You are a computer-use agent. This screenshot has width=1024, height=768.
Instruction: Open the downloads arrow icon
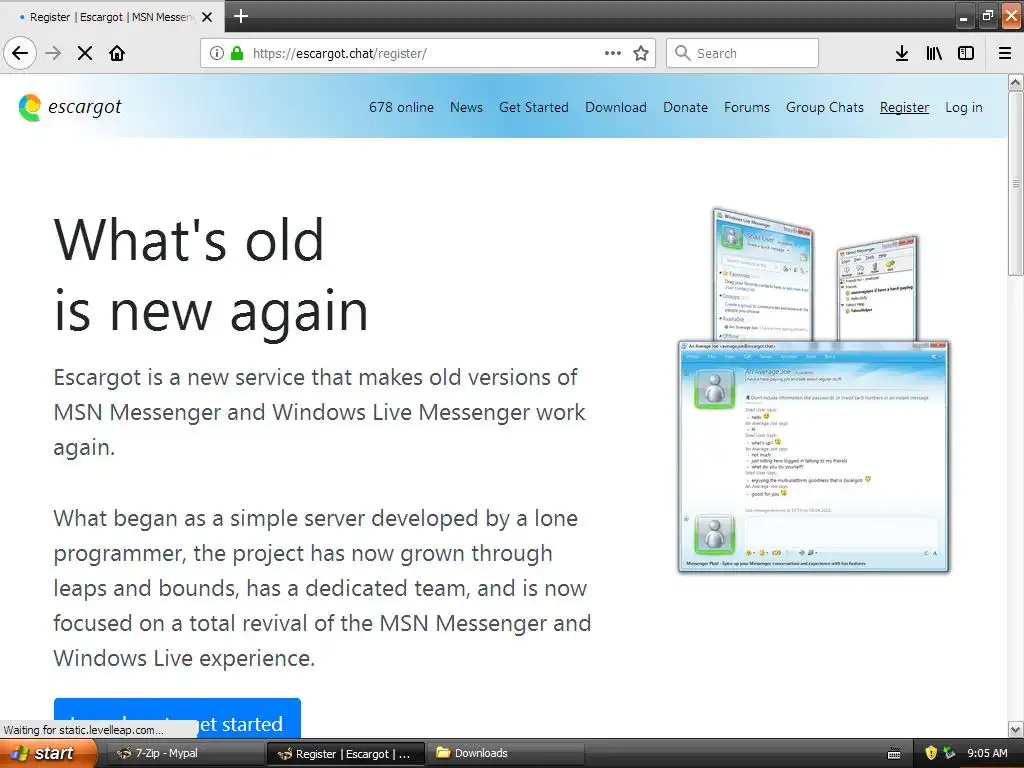click(x=902, y=53)
